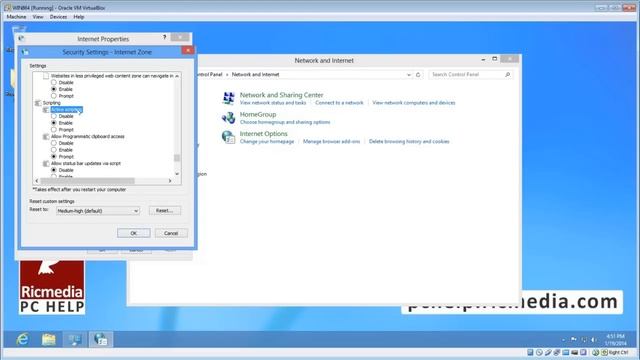
Task: Open the VirtualBox Help menu
Action: [x=79, y=17]
